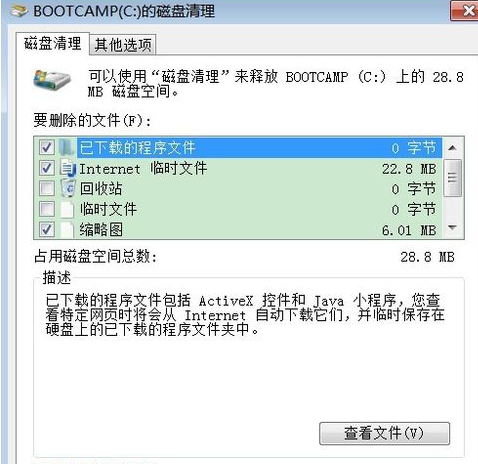Screen dimensions: 478x464
Task: Click the 已下载的程序文件 folder icon
Action: 67,147
